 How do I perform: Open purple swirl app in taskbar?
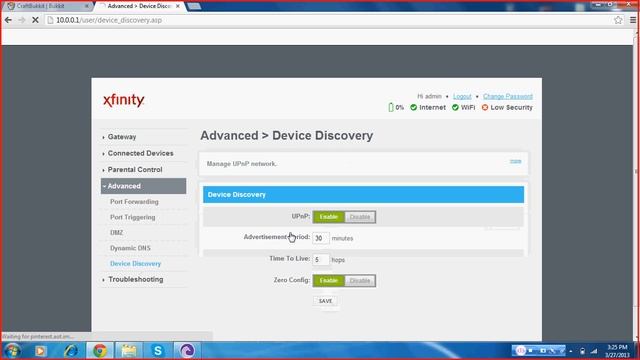pyautogui.click(x=187, y=351)
